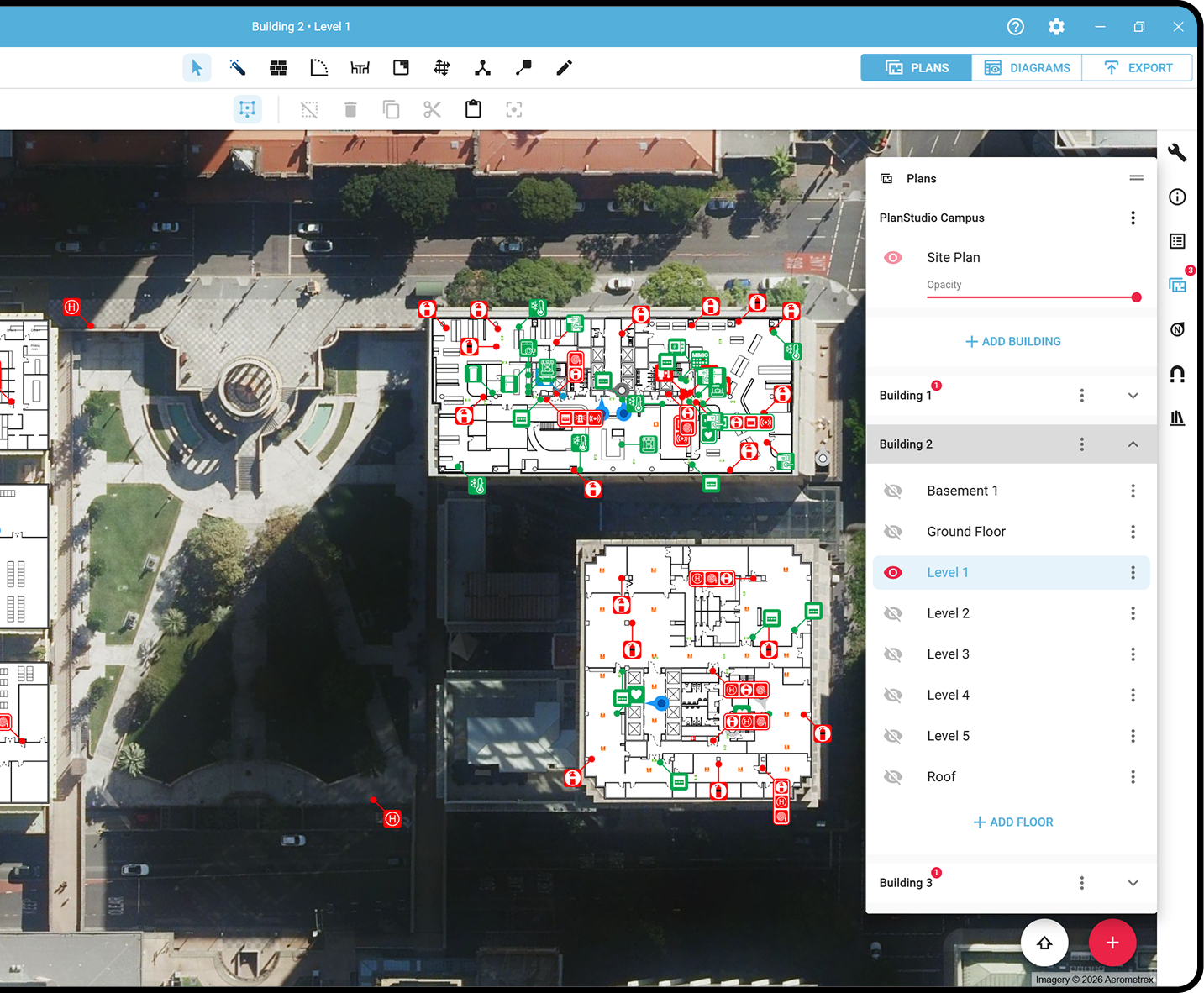Expand the Building 3 section
Screen dimensions: 1204x993
coord(1133,883)
